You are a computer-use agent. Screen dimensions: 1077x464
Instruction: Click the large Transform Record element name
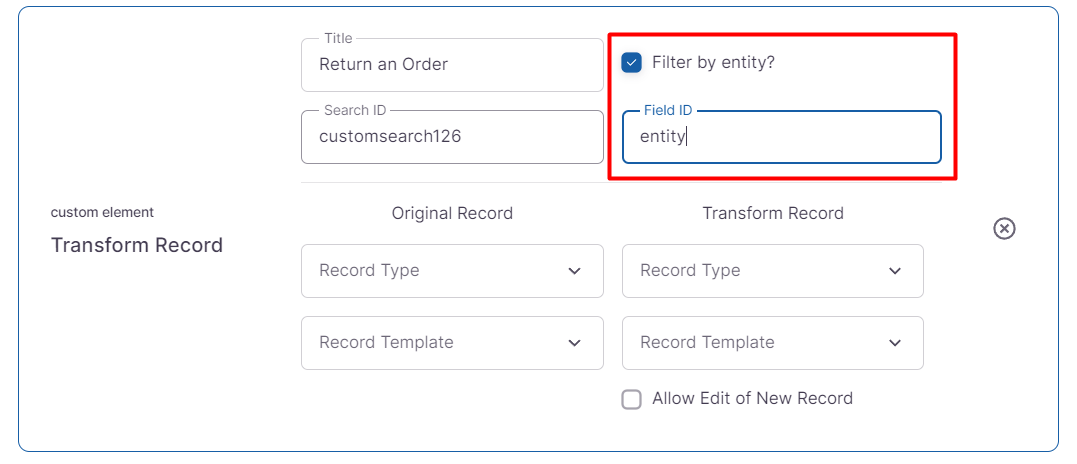click(137, 246)
